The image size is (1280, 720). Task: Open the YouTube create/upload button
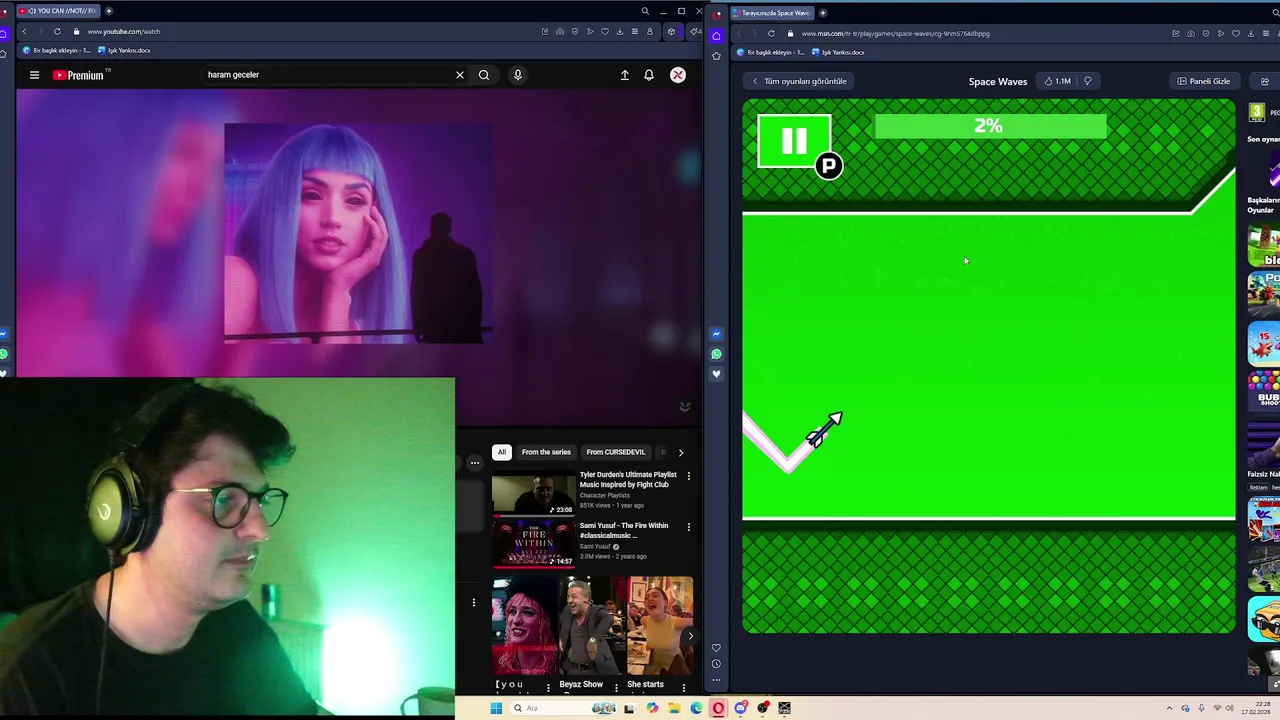[x=625, y=75]
